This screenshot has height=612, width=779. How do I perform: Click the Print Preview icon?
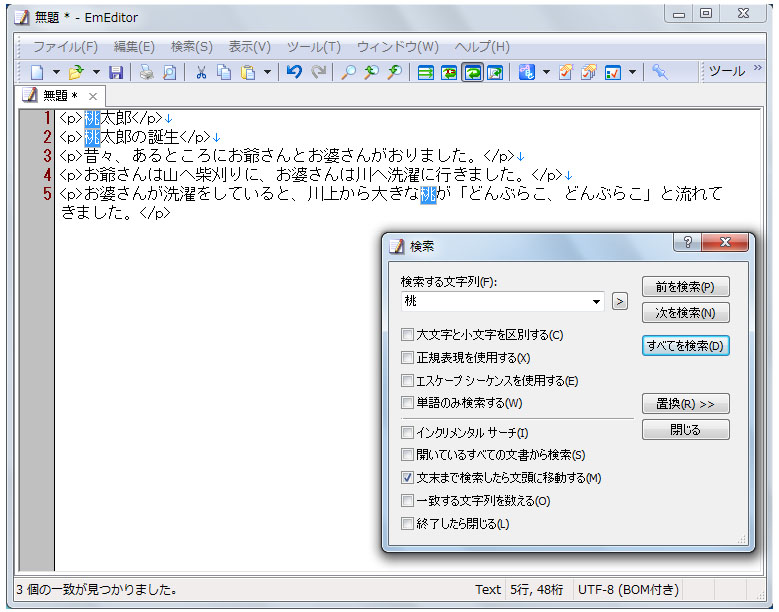click(x=169, y=73)
